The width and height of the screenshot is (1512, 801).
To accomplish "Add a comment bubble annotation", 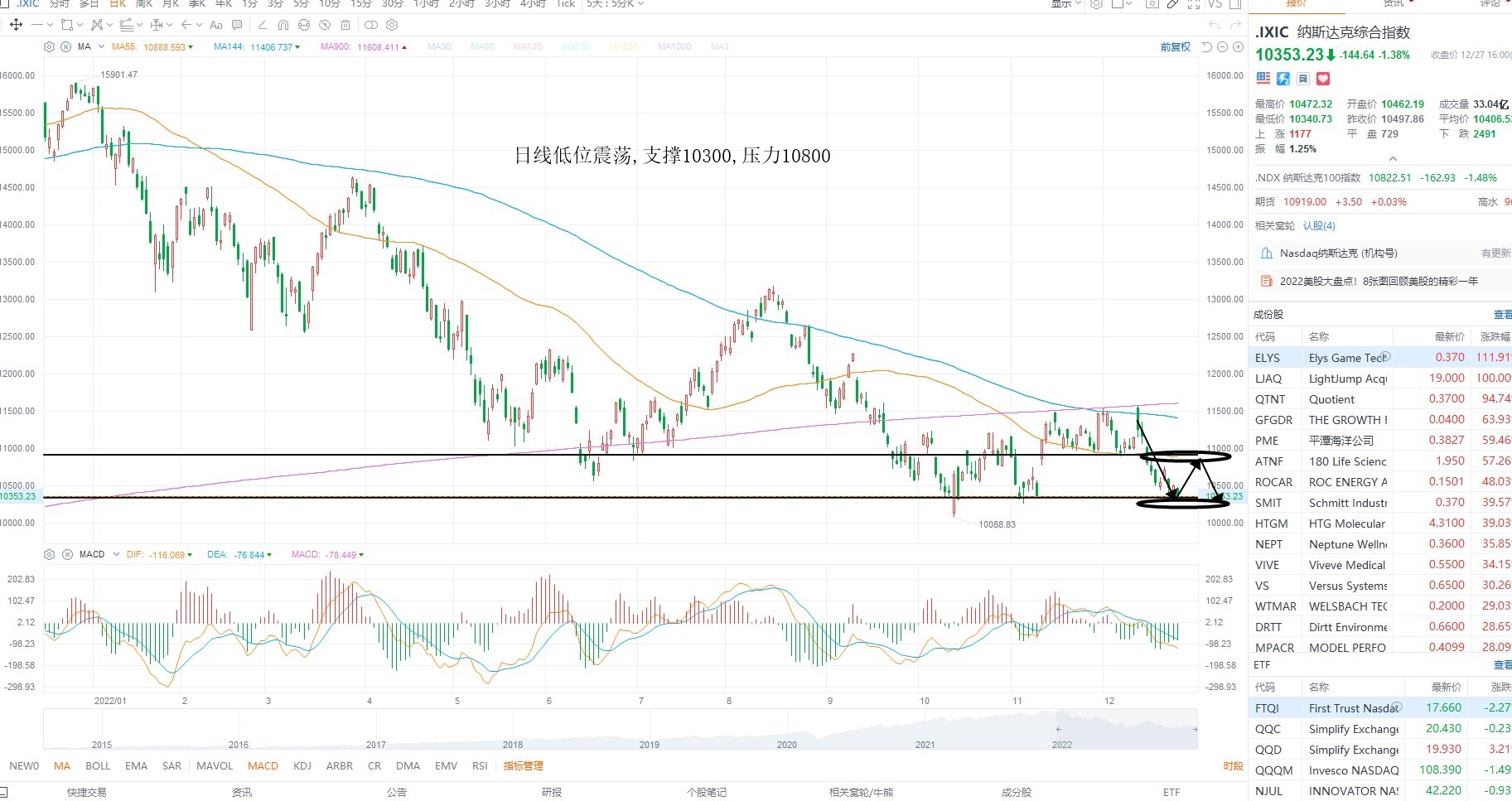I will tap(237, 25).
